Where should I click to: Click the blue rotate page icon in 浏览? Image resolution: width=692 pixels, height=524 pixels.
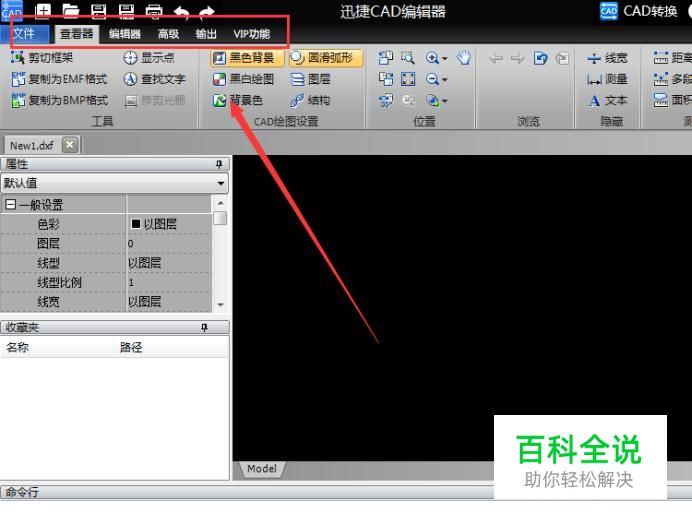click(540, 58)
